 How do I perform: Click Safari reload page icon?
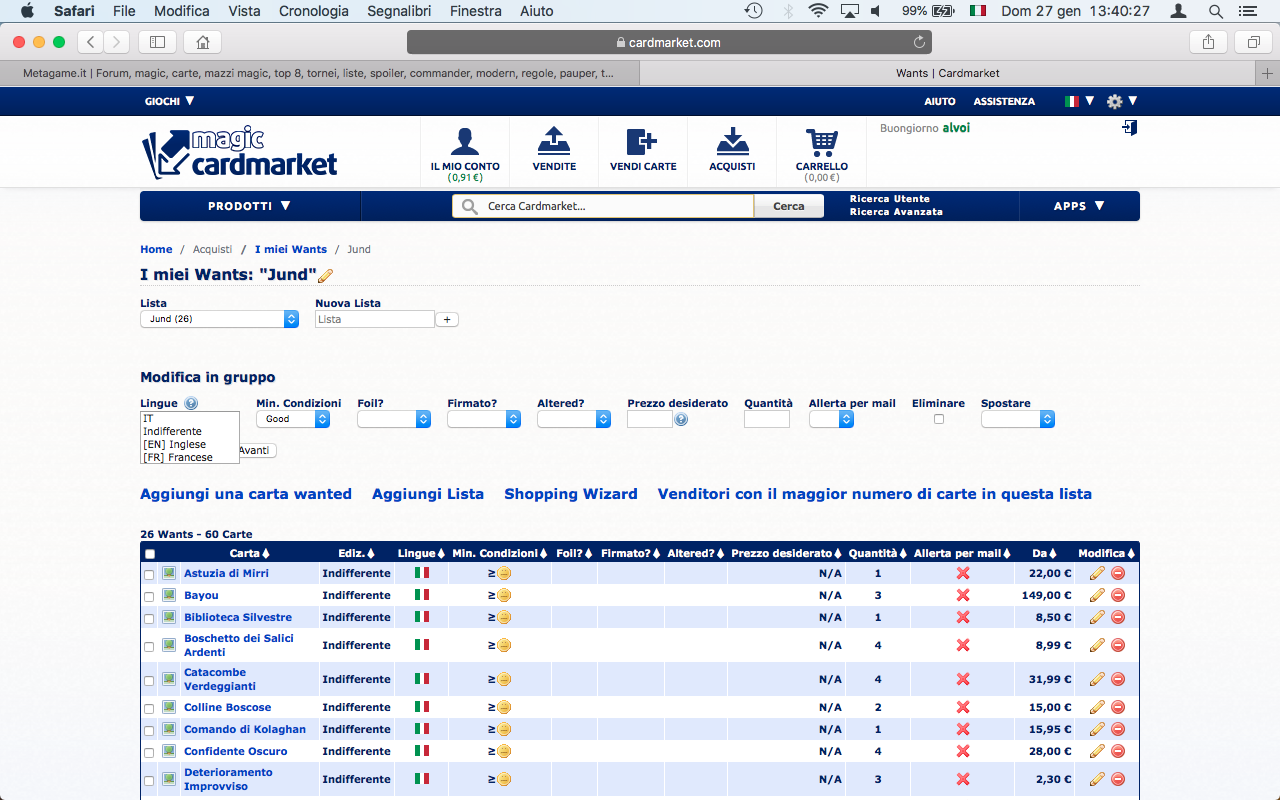(919, 42)
